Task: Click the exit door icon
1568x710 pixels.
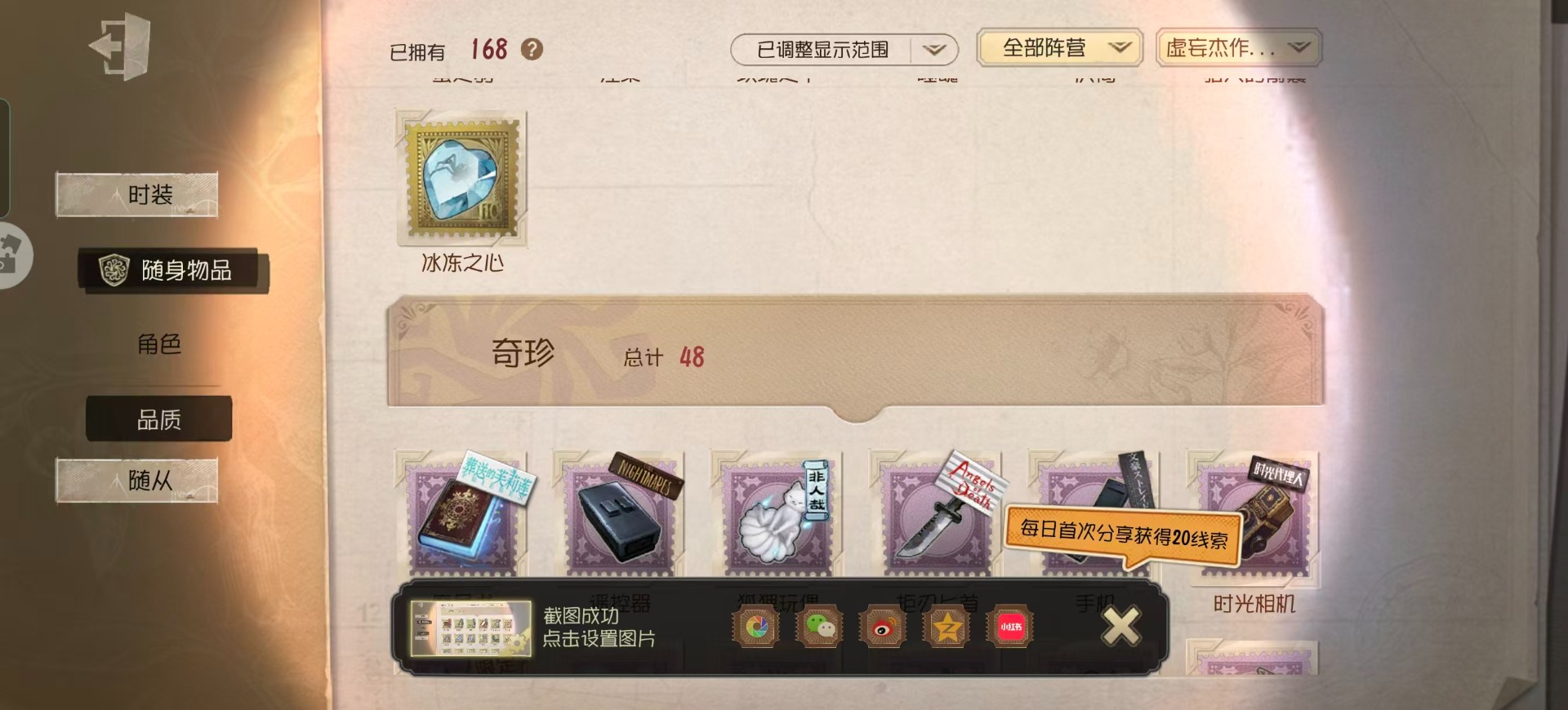Action: click(120, 46)
